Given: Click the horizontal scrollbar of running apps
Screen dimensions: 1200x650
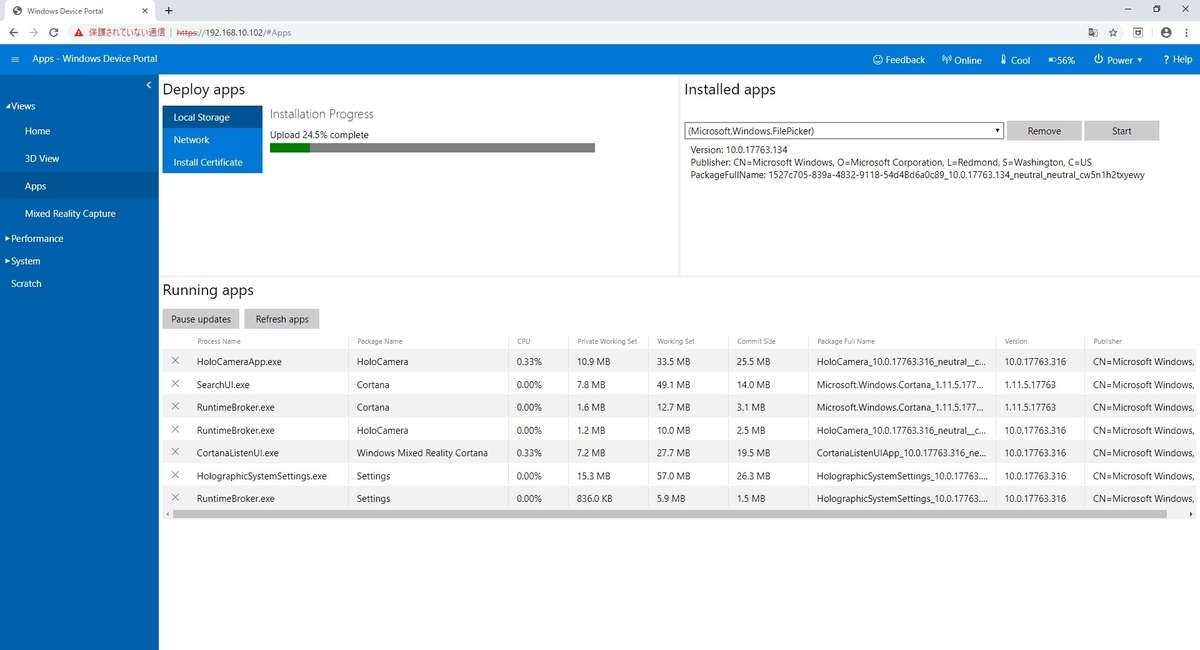Looking at the screenshot, I should point(670,514).
